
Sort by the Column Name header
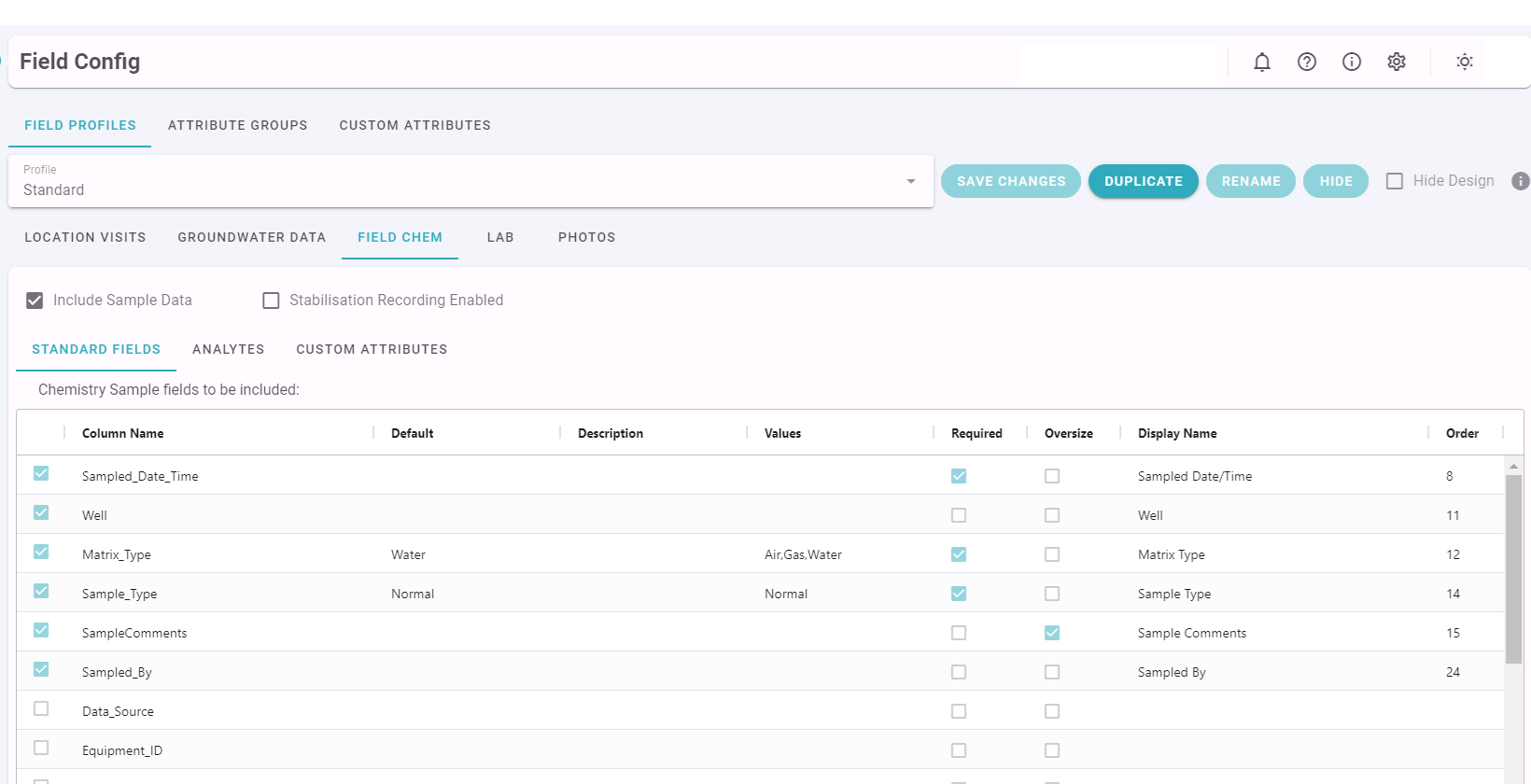coord(123,433)
